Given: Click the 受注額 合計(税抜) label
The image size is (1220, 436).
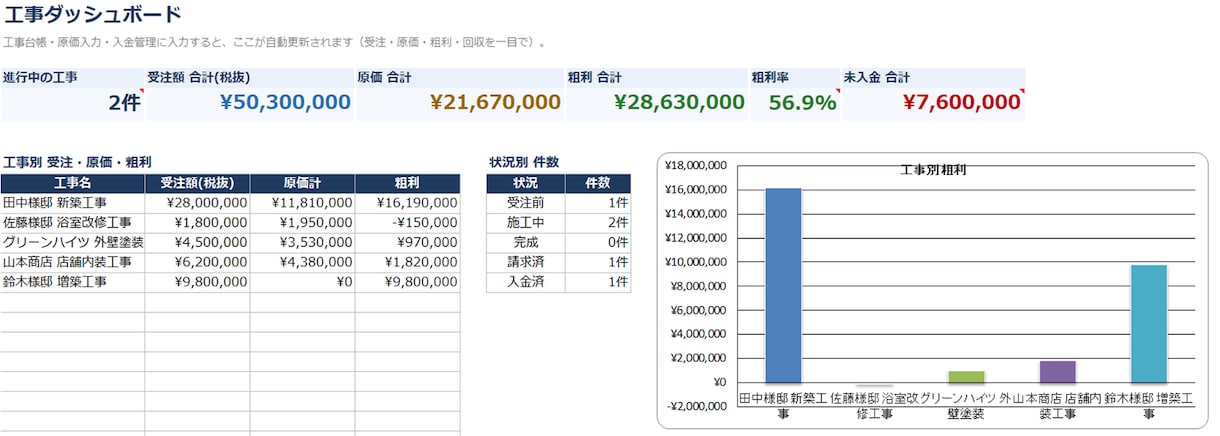Looking at the screenshot, I should [198, 77].
